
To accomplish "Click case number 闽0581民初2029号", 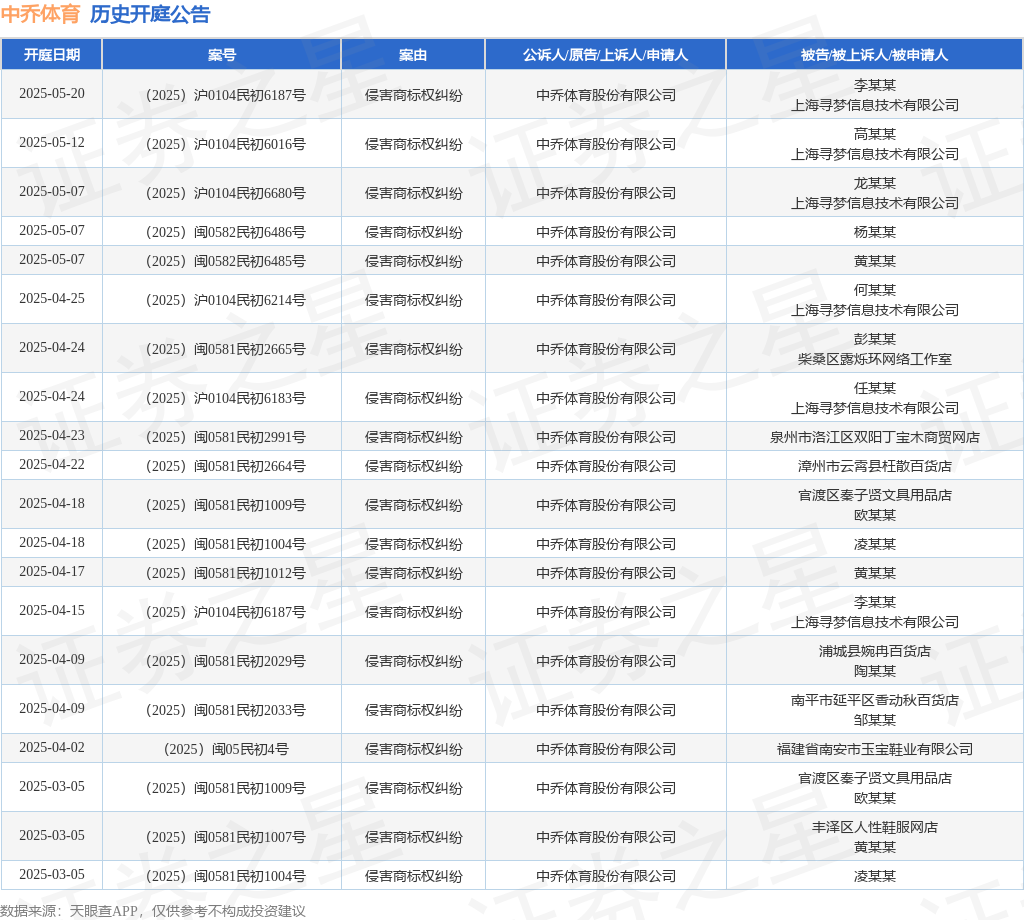I will pos(225,661).
